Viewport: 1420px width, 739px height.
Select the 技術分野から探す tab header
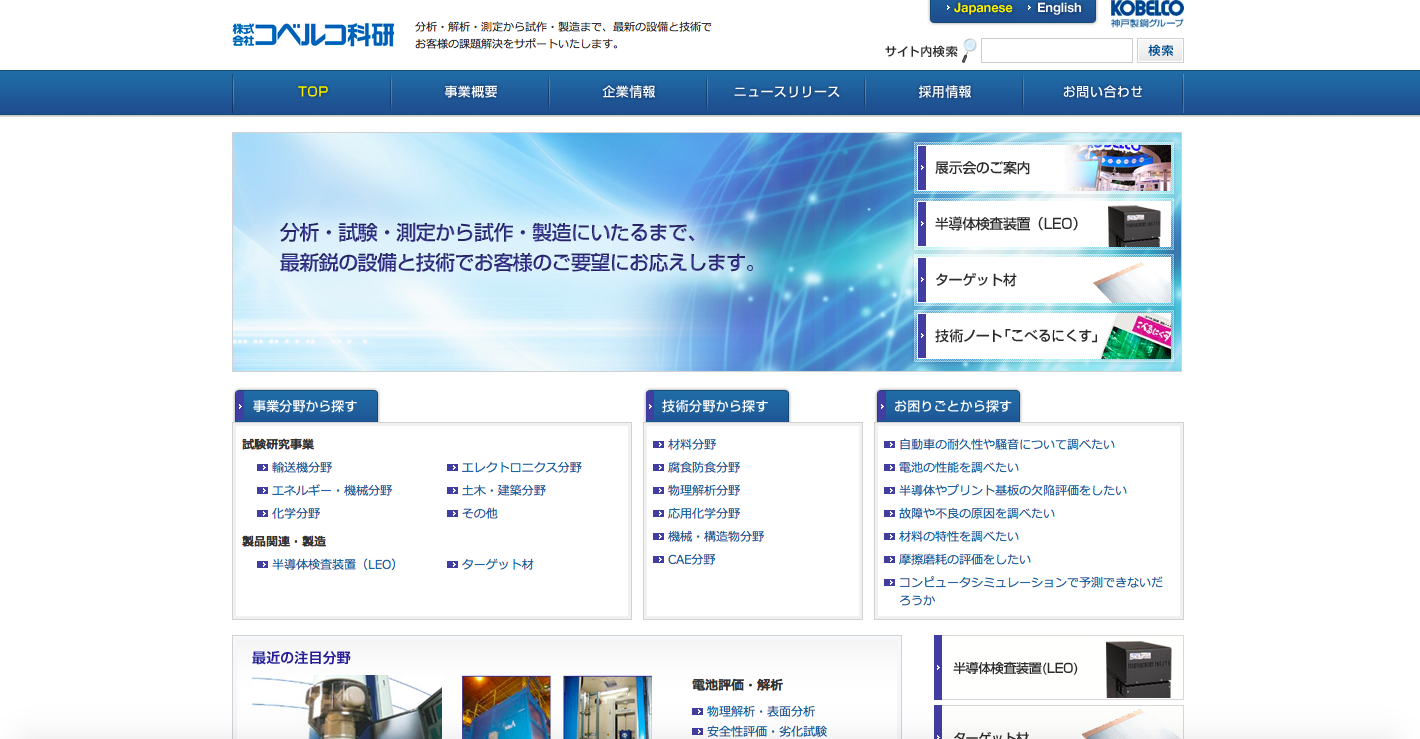click(717, 406)
